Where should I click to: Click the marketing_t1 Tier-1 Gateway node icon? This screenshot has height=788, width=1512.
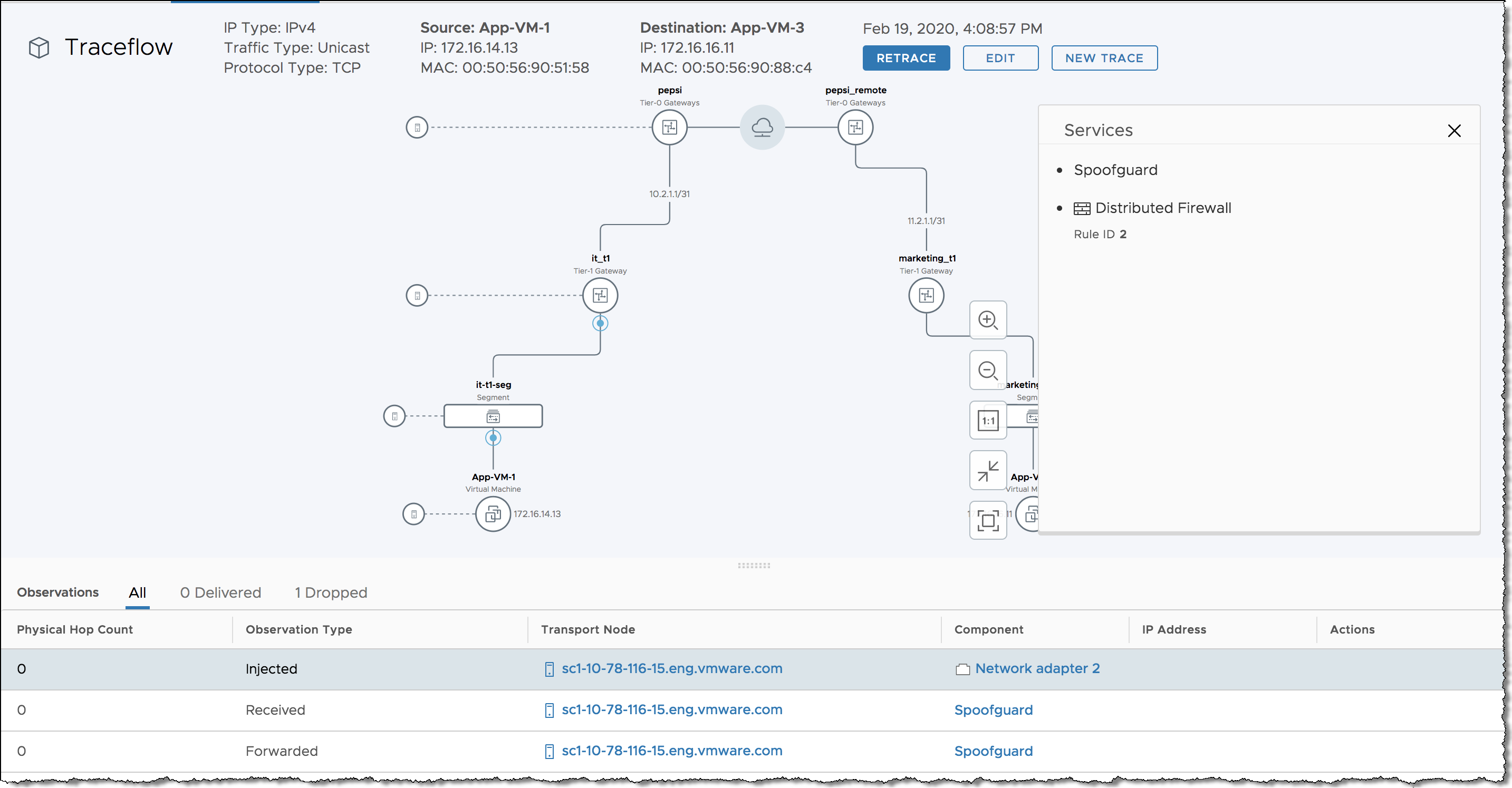coord(926,296)
